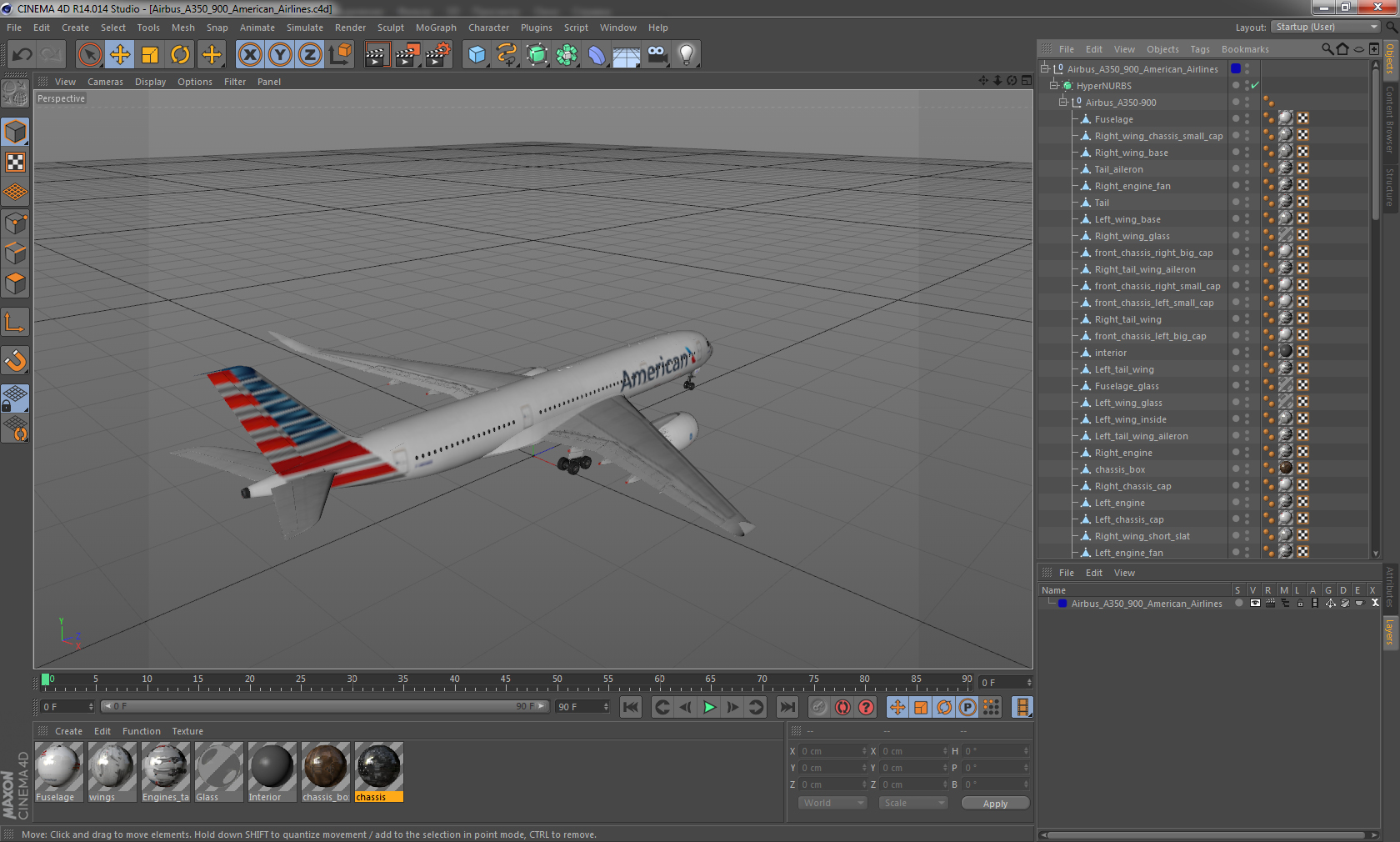Open viewport Cameras menu
1400x842 pixels.
point(105,82)
